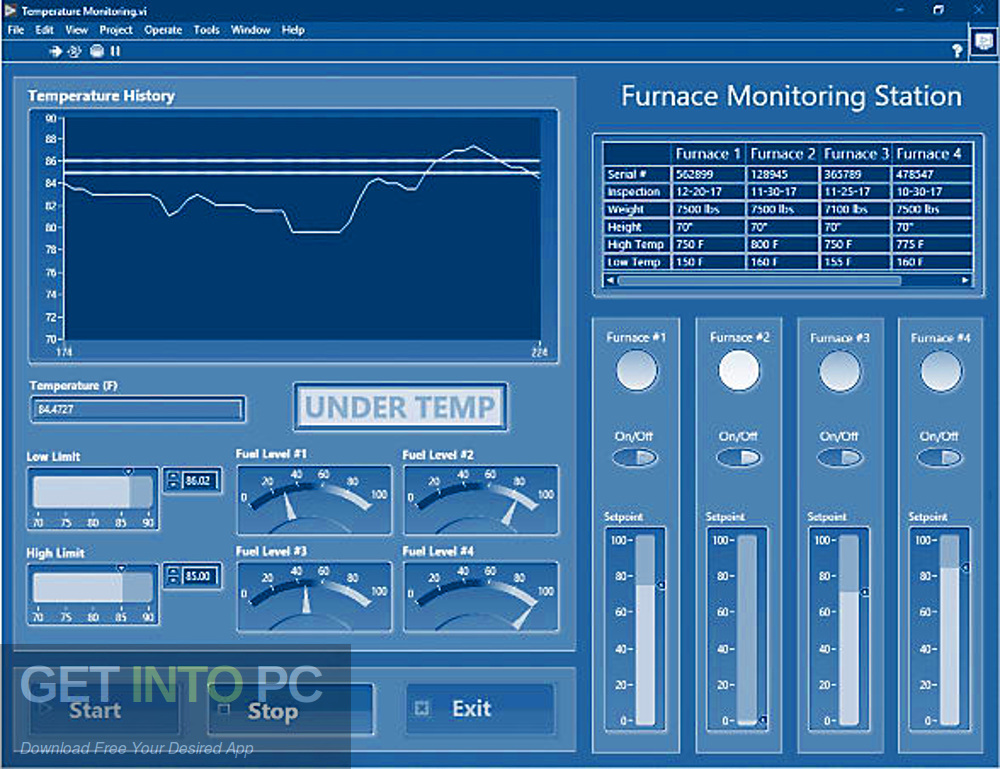
Task: Click the serial cell 562899
Action: [x=708, y=174]
